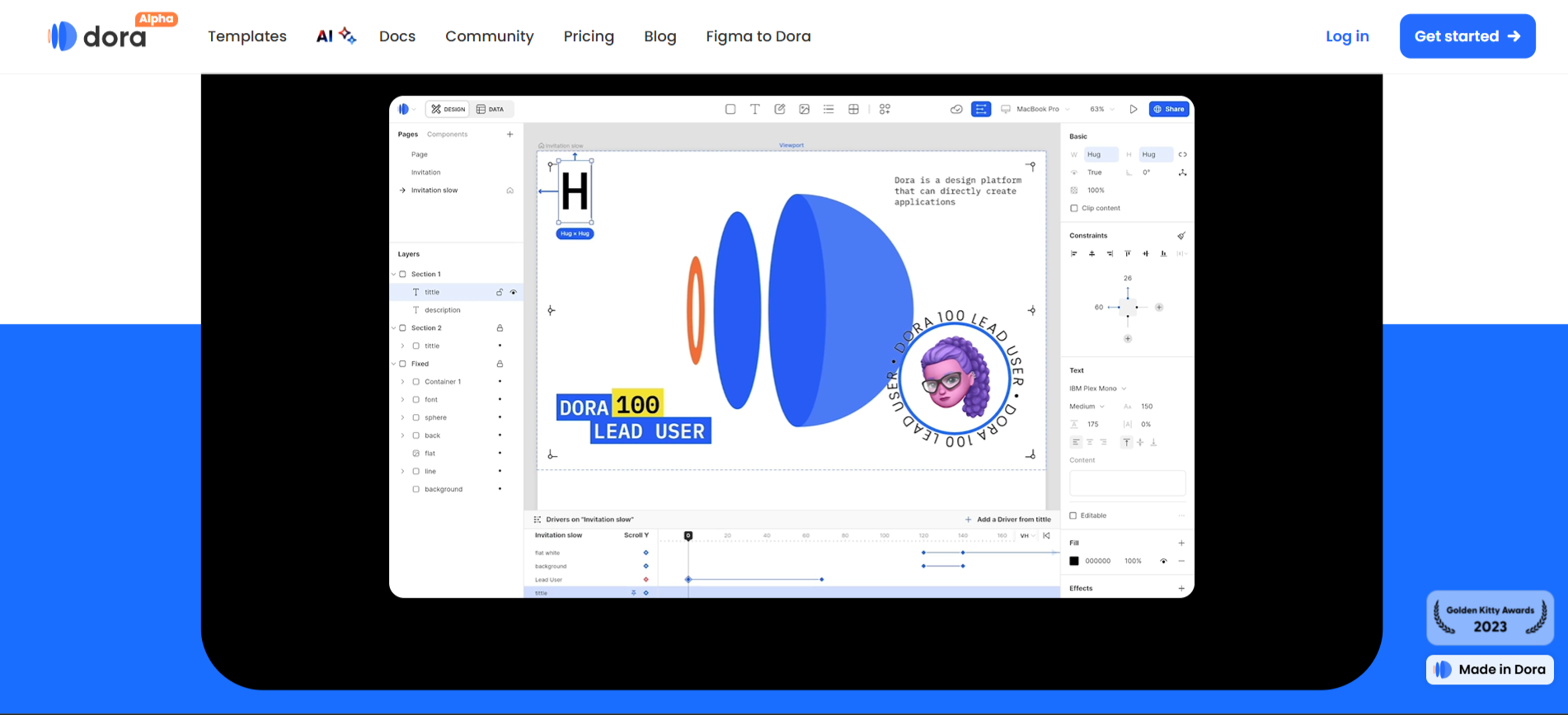The height and width of the screenshot is (715, 1568).
Task: Toggle visibility eye on tittle layer
Action: 514,292
